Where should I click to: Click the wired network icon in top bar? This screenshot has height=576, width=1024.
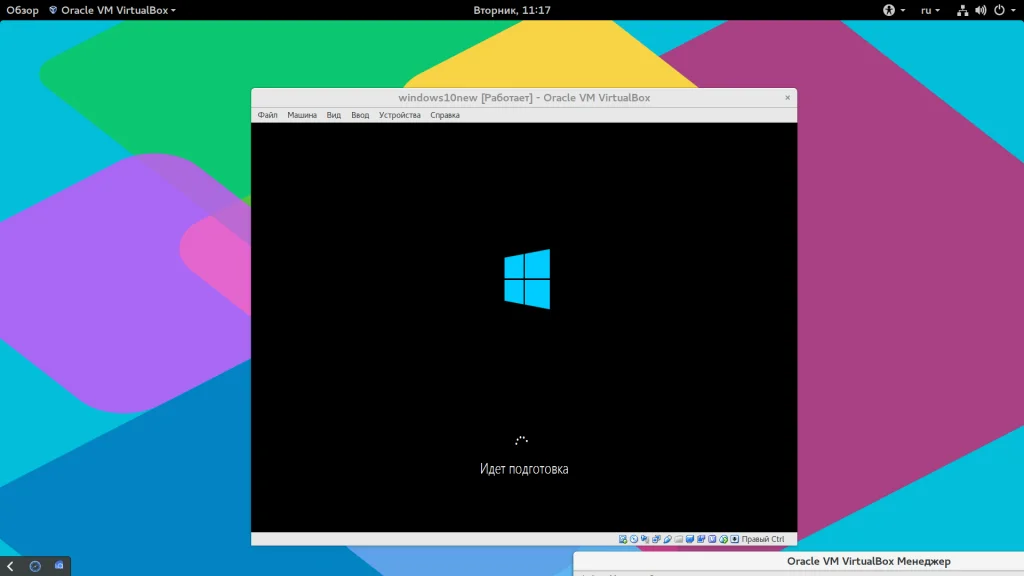962,10
